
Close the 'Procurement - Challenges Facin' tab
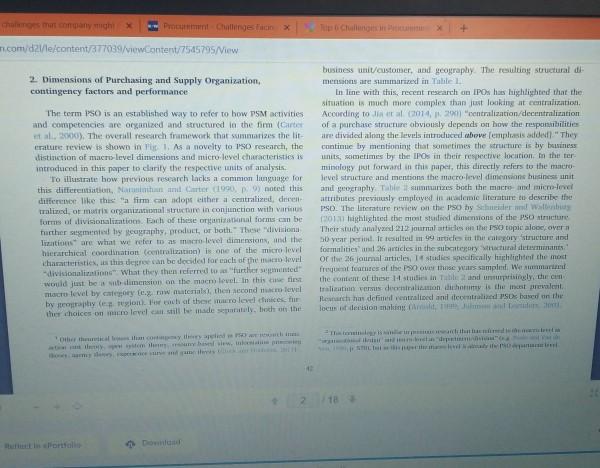coord(287,28)
